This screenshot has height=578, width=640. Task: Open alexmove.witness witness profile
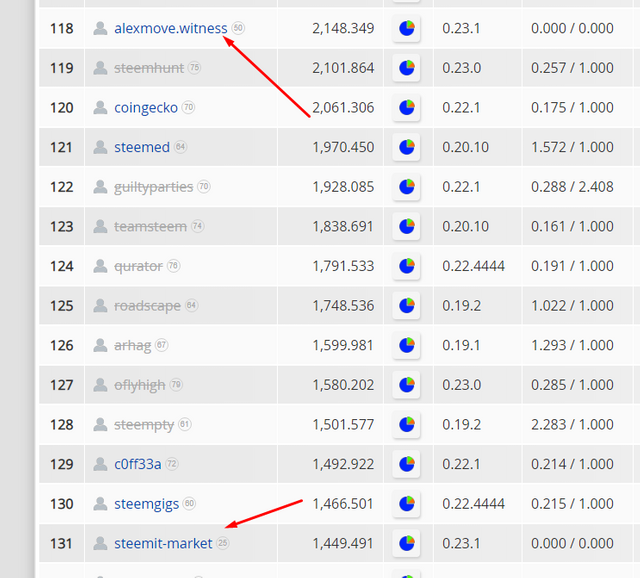click(171, 29)
